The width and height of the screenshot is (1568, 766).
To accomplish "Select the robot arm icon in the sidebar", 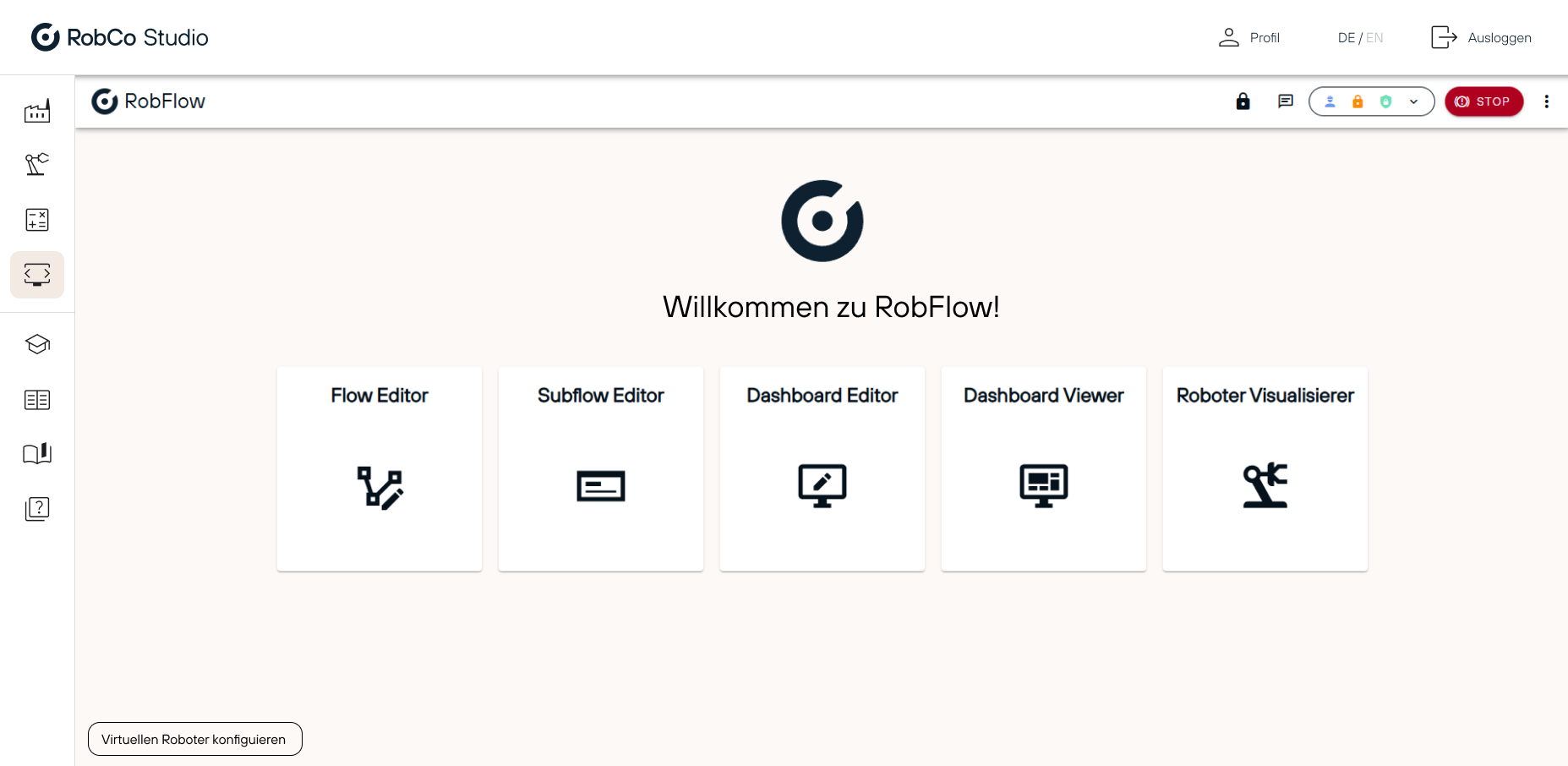I will pos(37,164).
